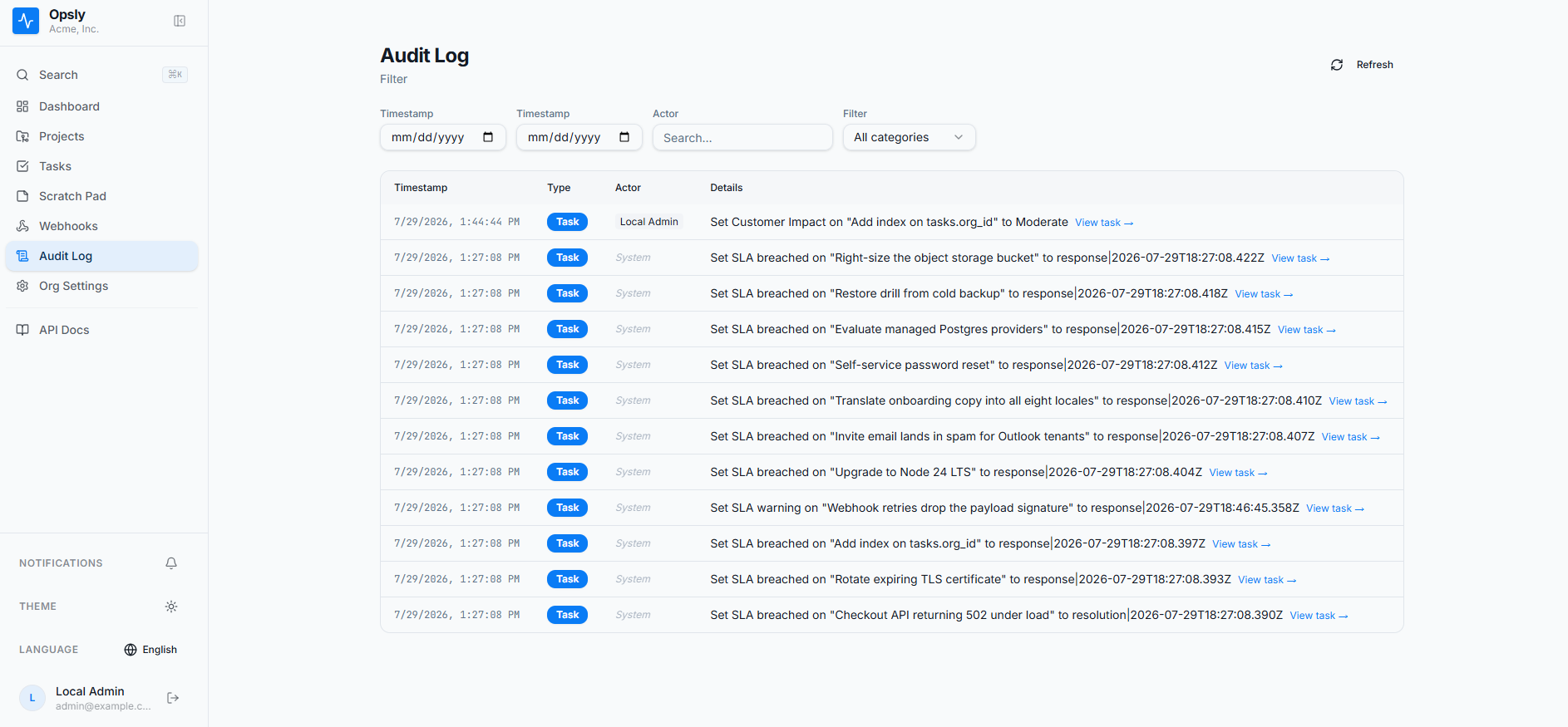Click Acme, Inc. organization name
The width and height of the screenshot is (1568, 727).
tap(74, 29)
